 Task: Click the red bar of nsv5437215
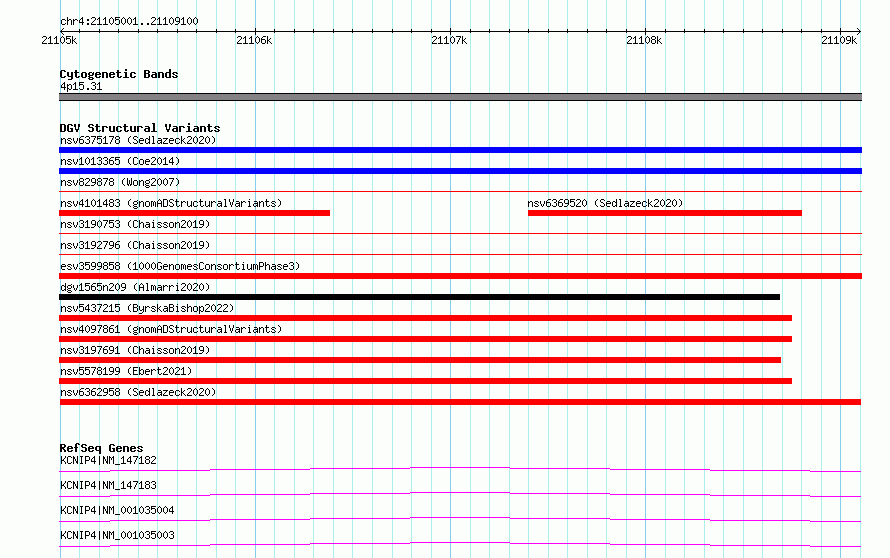[x=425, y=318]
